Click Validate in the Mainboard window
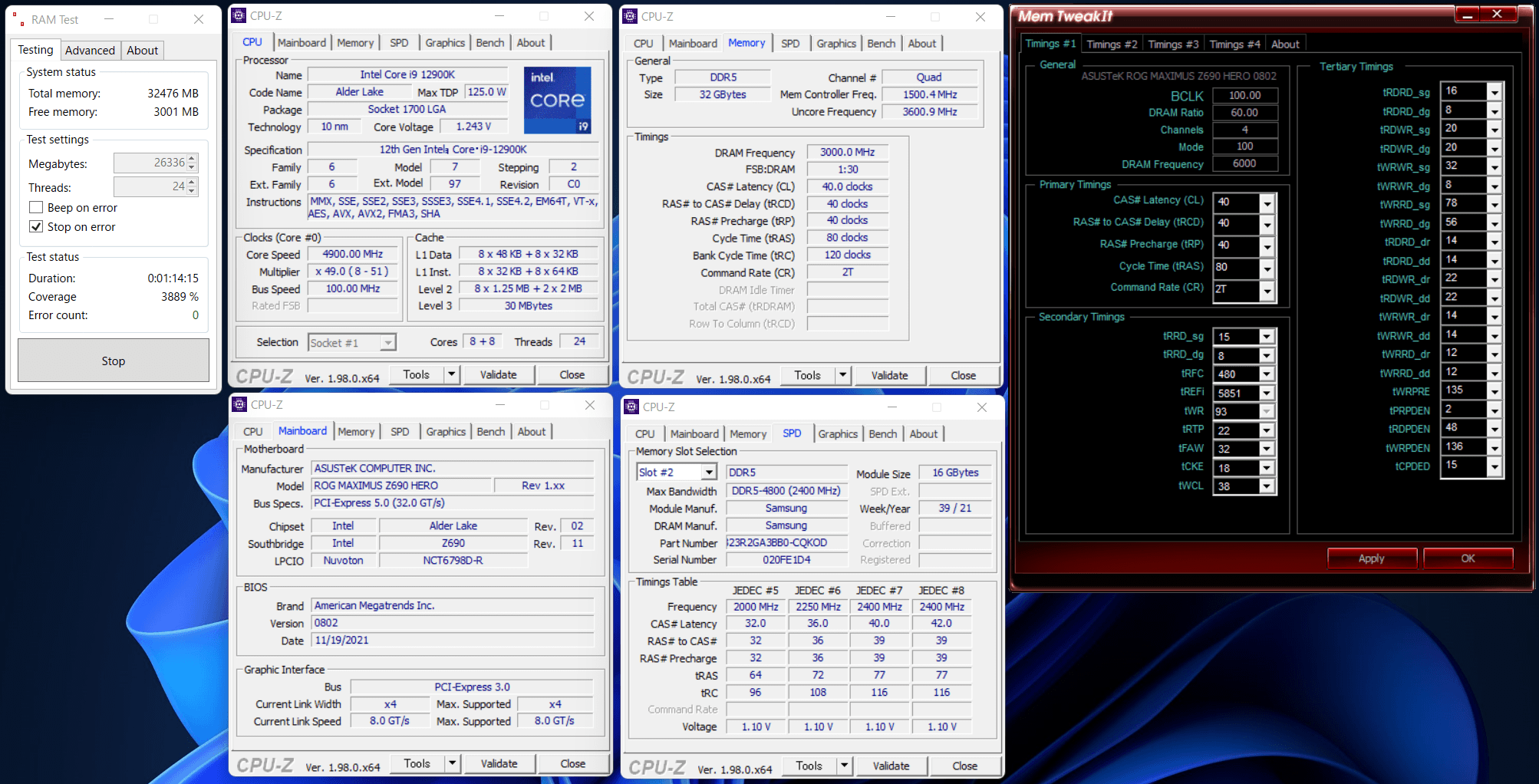This screenshot has width=1539, height=784. tap(499, 763)
